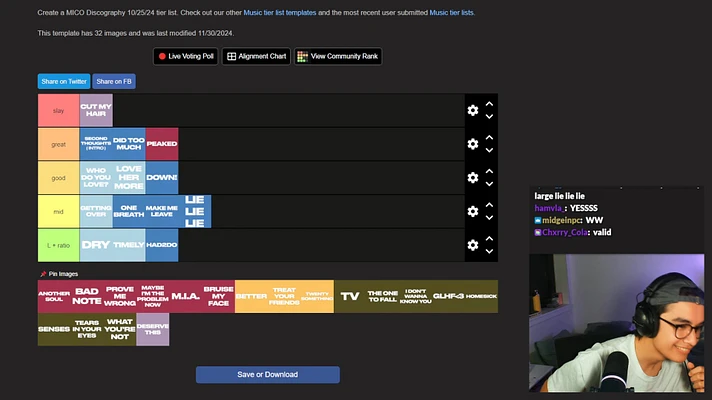
Task: Move the great tier row up
Action: click(489, 138)
